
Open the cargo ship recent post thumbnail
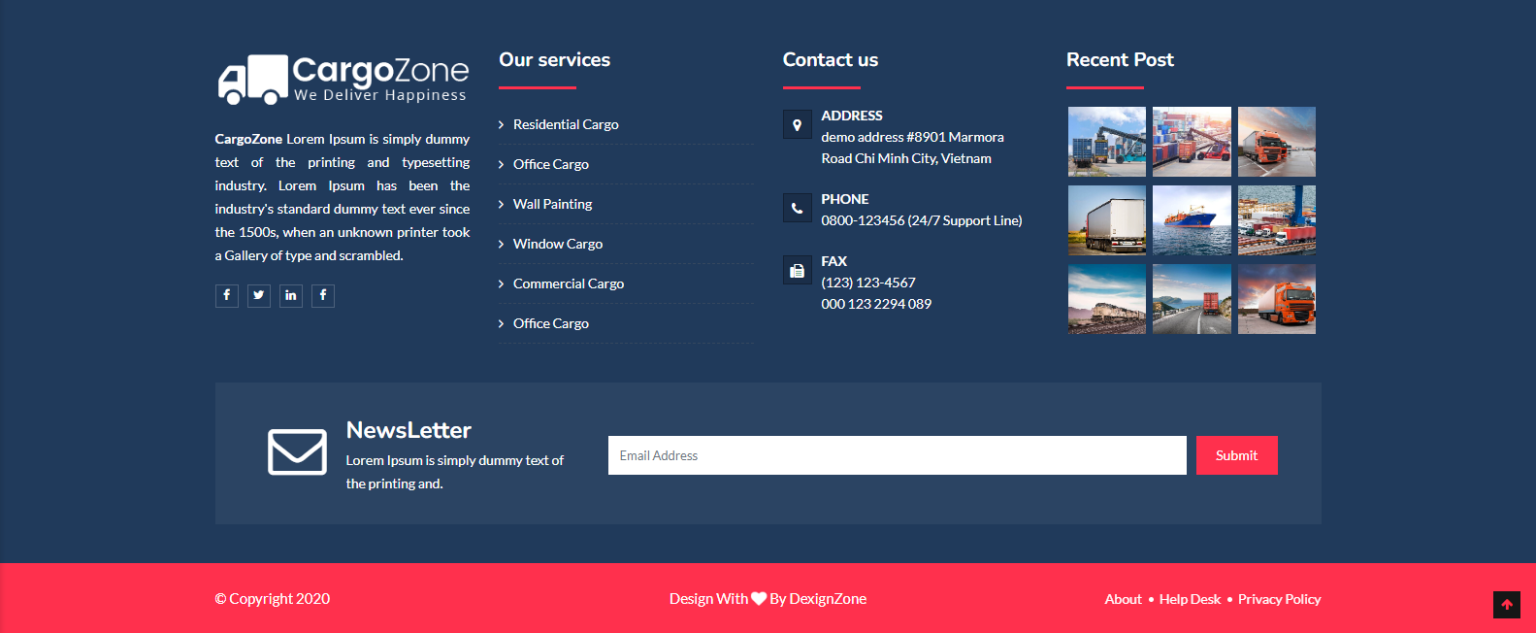1192,220
